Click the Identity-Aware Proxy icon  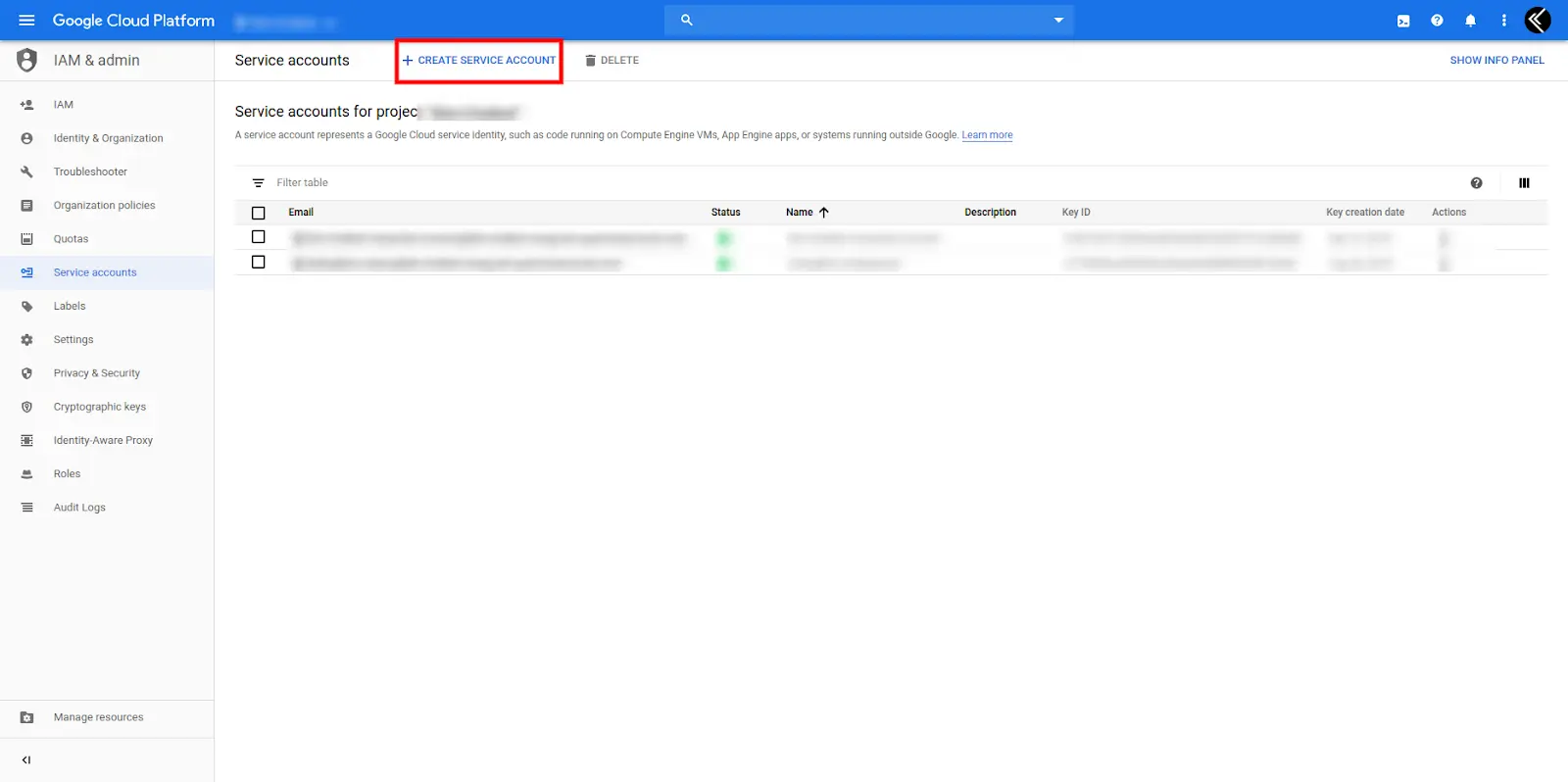pyautogui.click(x=26, y=440)
